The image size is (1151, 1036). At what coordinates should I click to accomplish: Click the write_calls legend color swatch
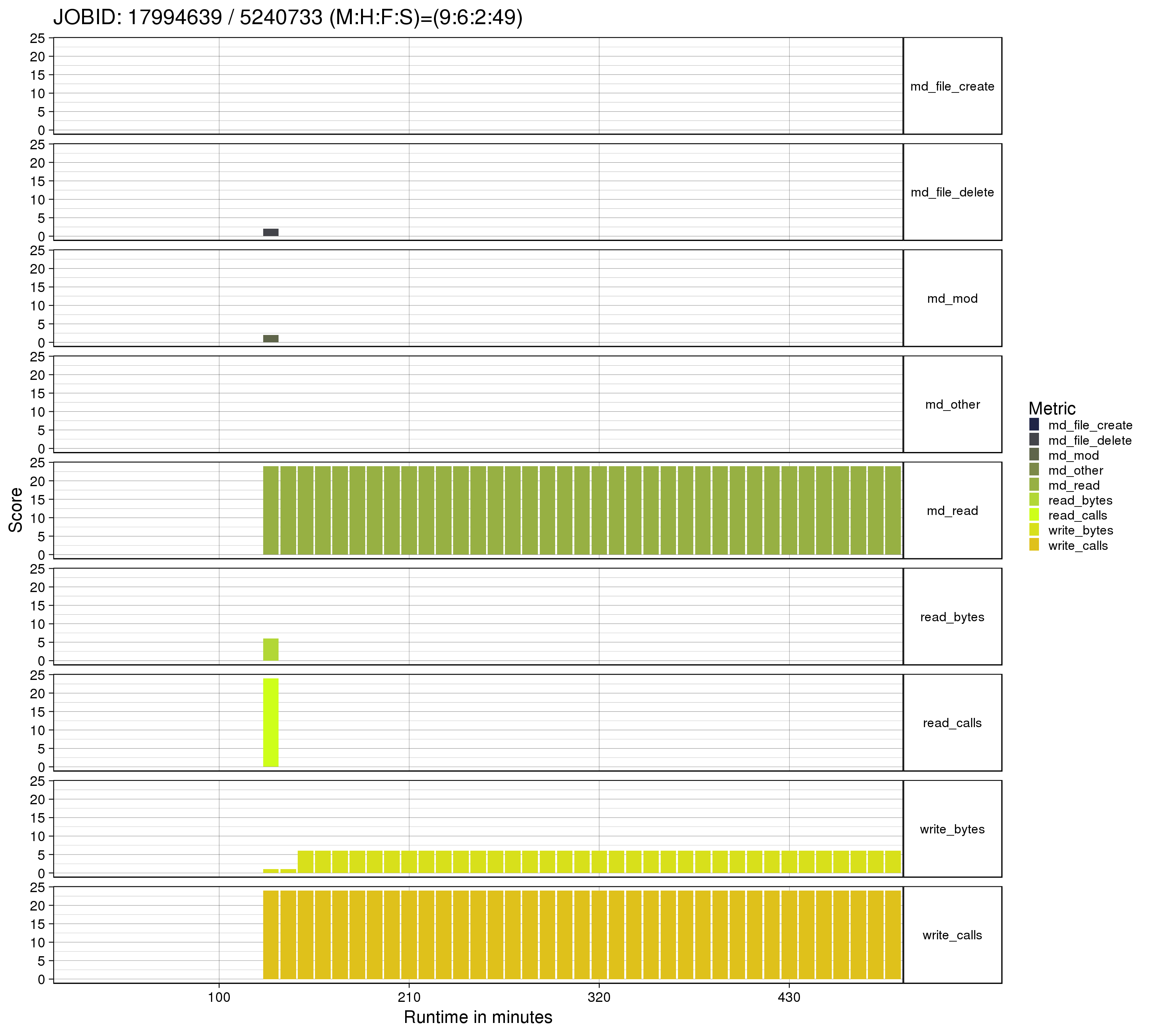click(x=1034, y=545)
